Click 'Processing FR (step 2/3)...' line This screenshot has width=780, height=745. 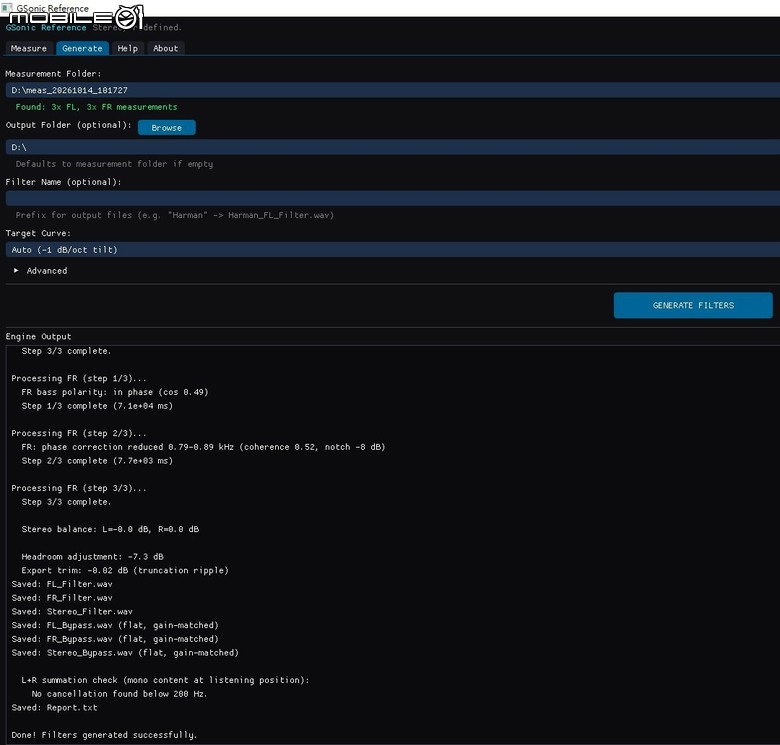pyautogui.click(x=79, y=433)
